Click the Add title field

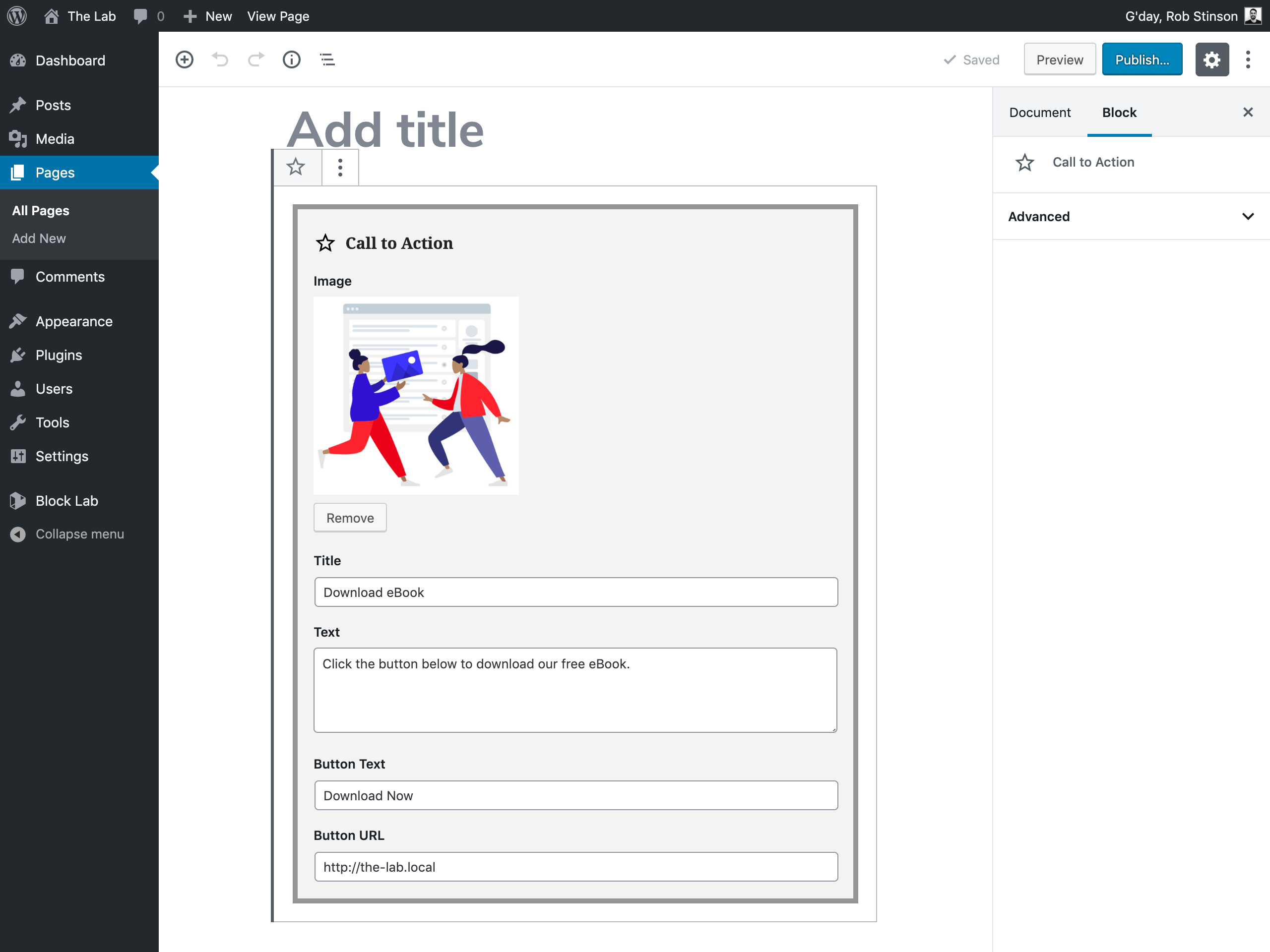tap(385, 130)
